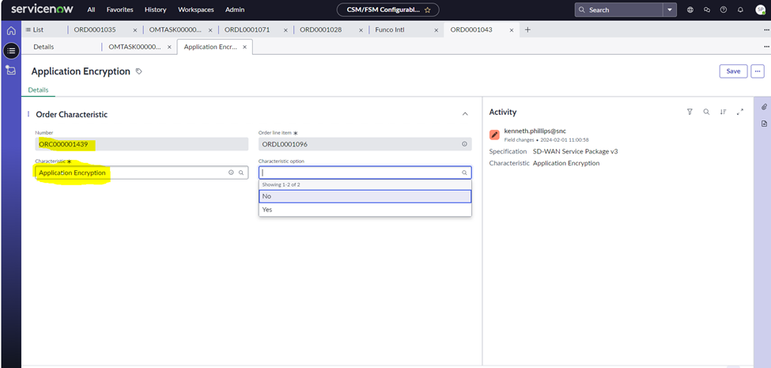This screenshot has width=771, height=368.
Task: Close the ORD0001043 tab
Action: point(511,30)
